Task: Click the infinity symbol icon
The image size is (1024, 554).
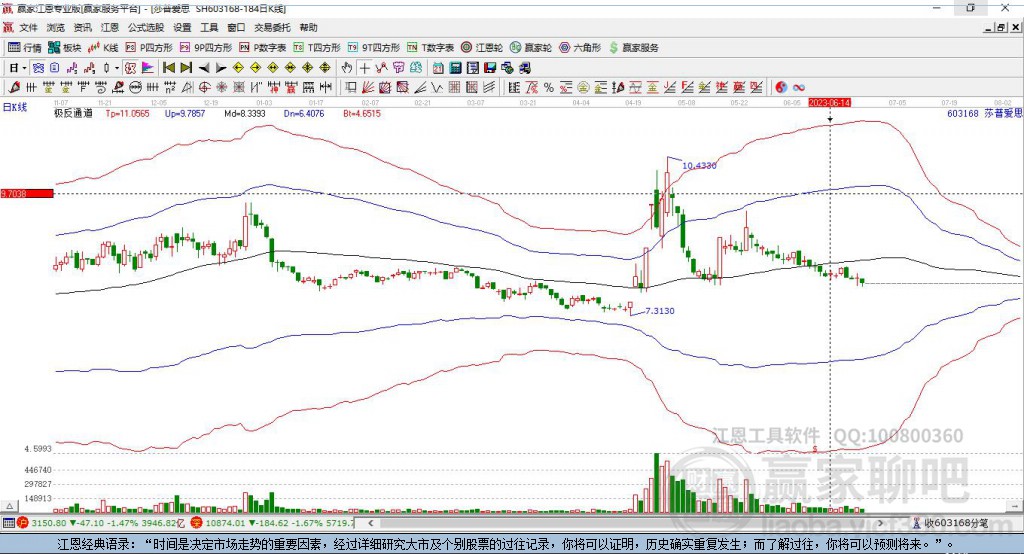Action: point(799,88)
